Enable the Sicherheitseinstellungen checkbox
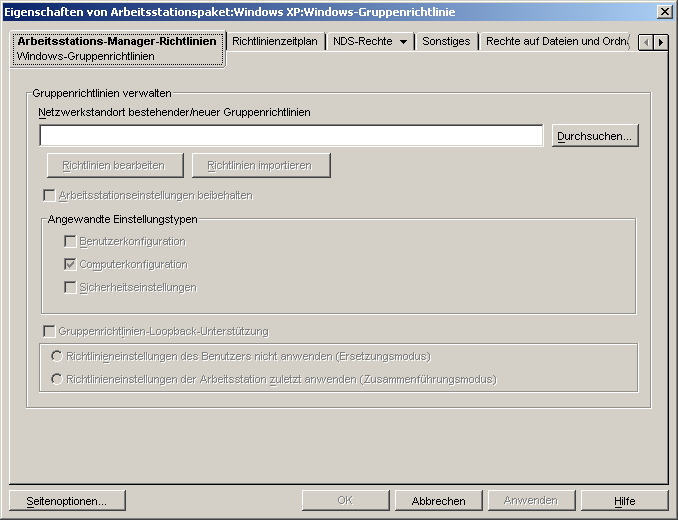Image resolution: width=678 pixels, height=520 pixels. click(x=70, y=287)
